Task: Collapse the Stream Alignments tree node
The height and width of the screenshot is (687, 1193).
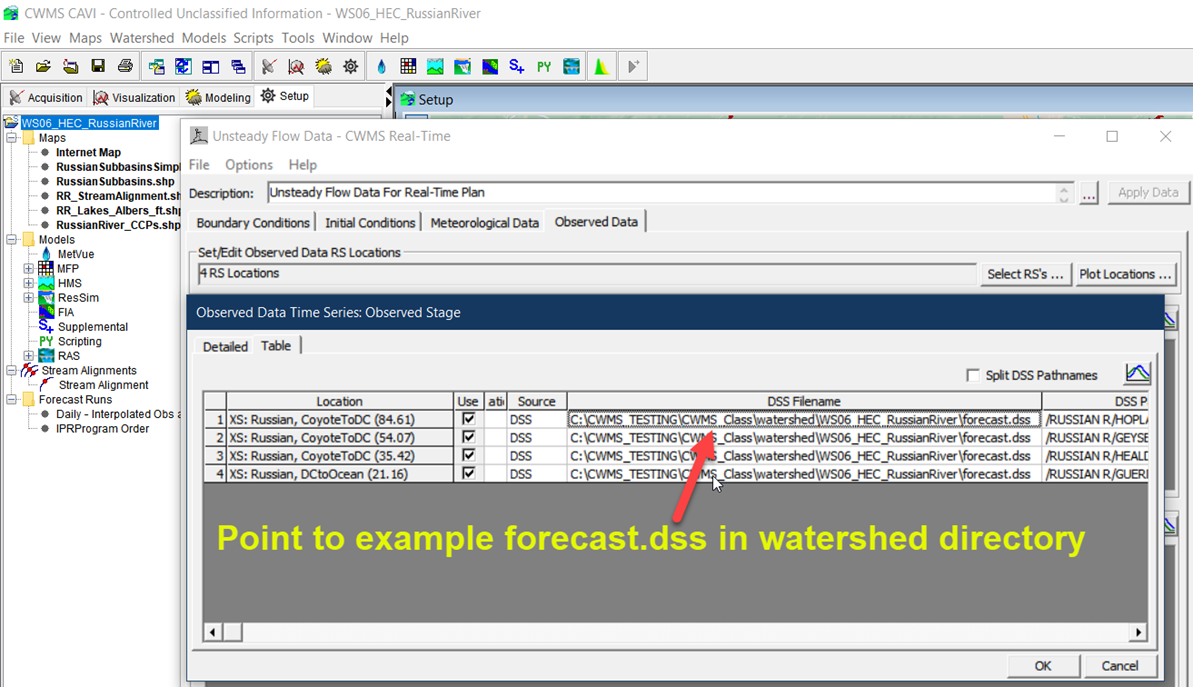Action: coord(11,371)
